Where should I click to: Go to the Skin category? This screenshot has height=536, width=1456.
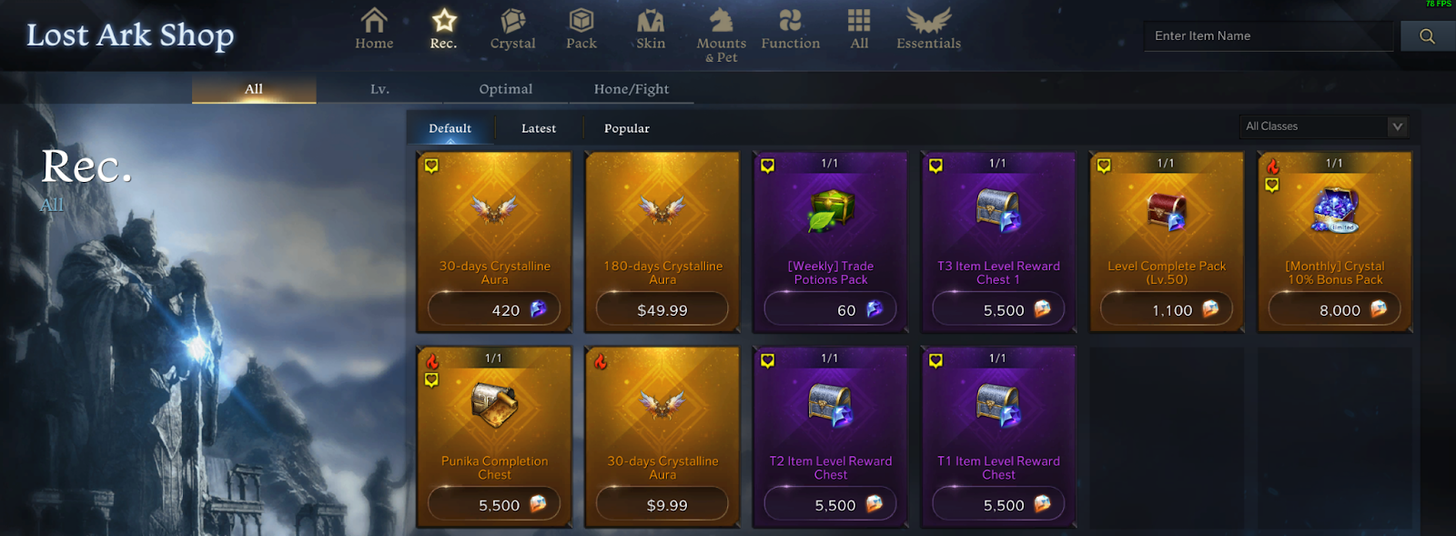(x=650, y=29)
